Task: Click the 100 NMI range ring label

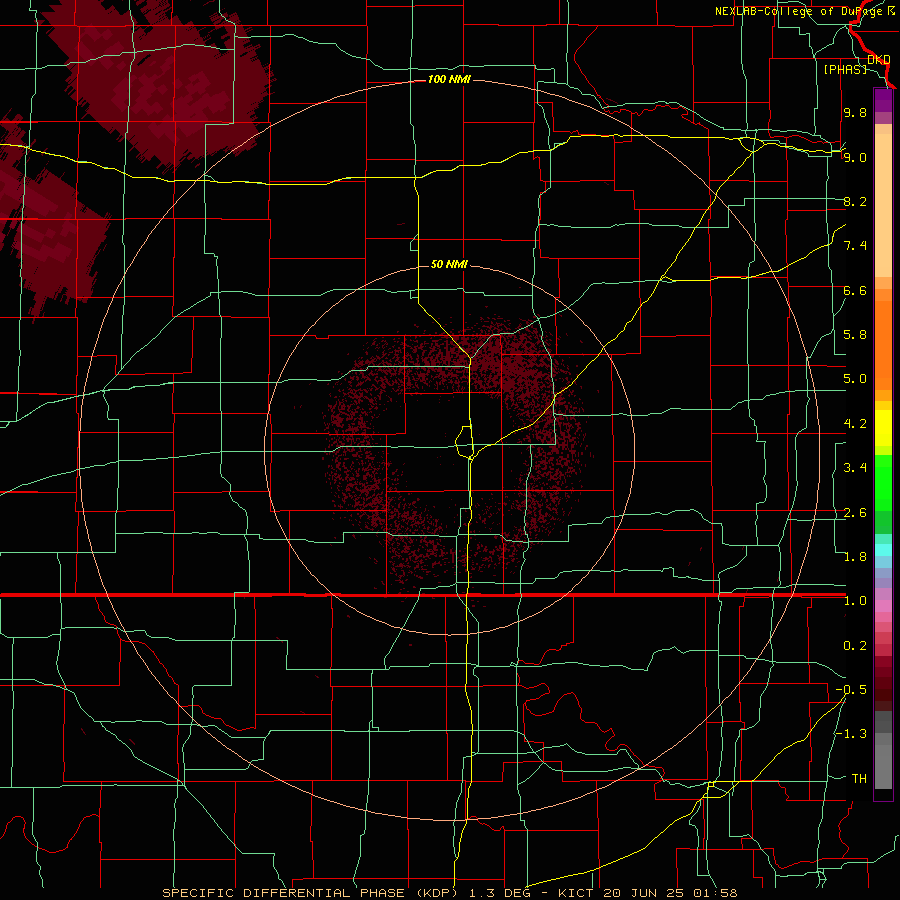Action: (x=449, y=79)
